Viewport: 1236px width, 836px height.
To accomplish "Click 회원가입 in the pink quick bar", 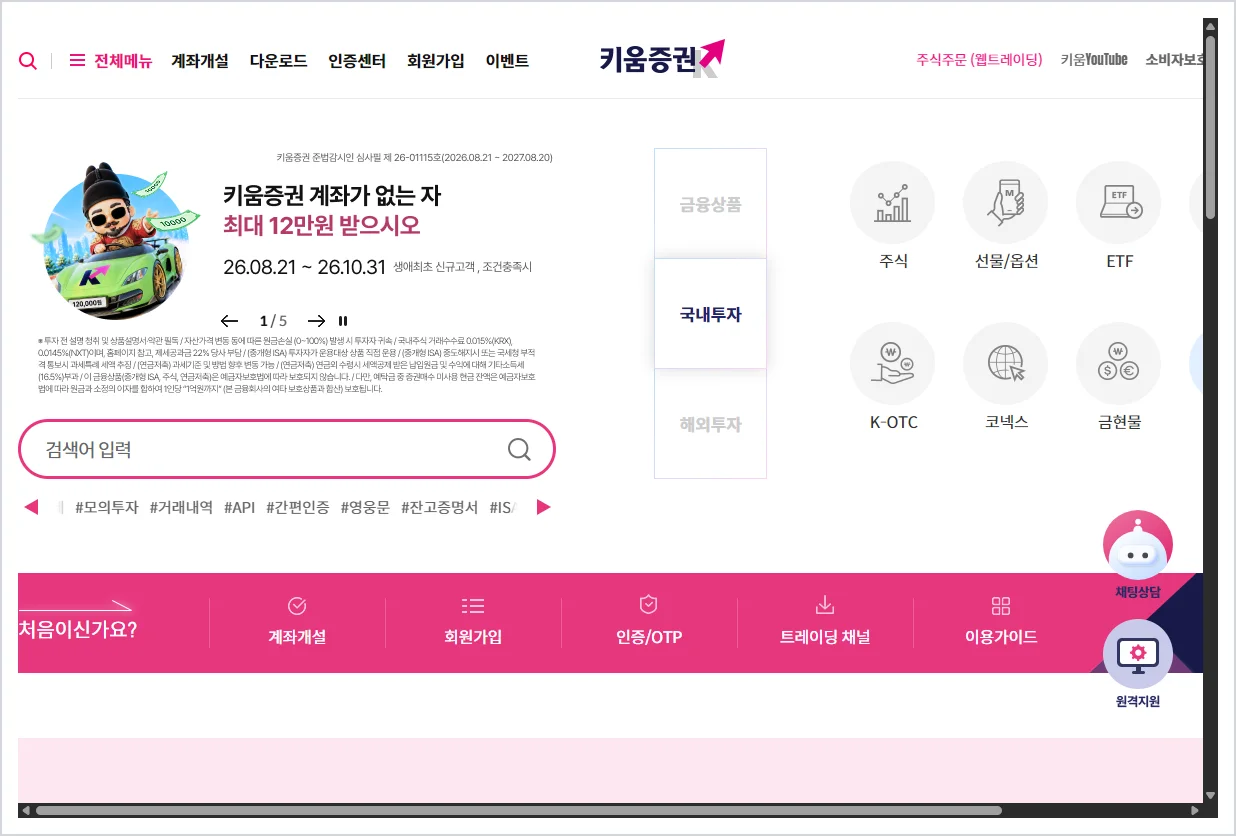I will coord(473,622).
